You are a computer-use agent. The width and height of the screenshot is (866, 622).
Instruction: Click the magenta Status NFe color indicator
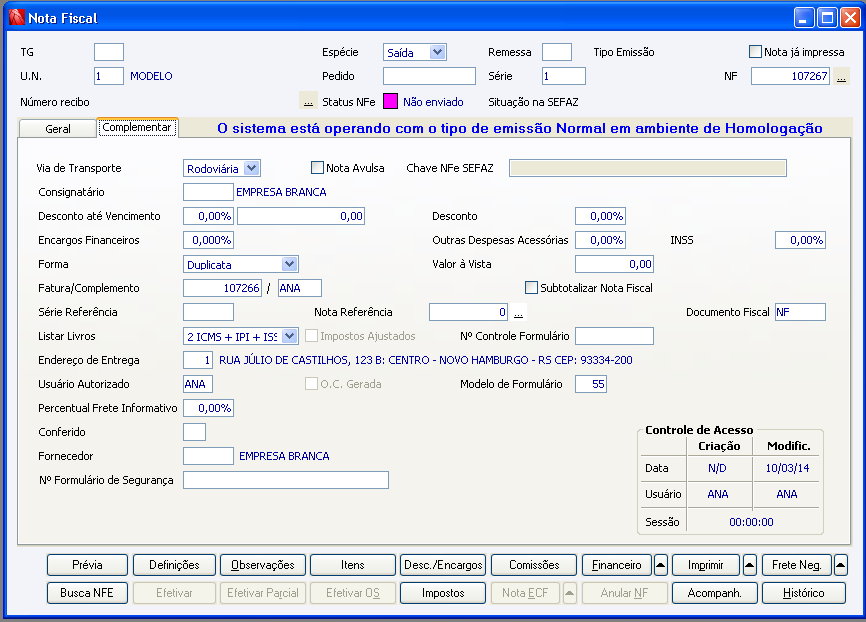pyautogui.click(x=390, y=102)
